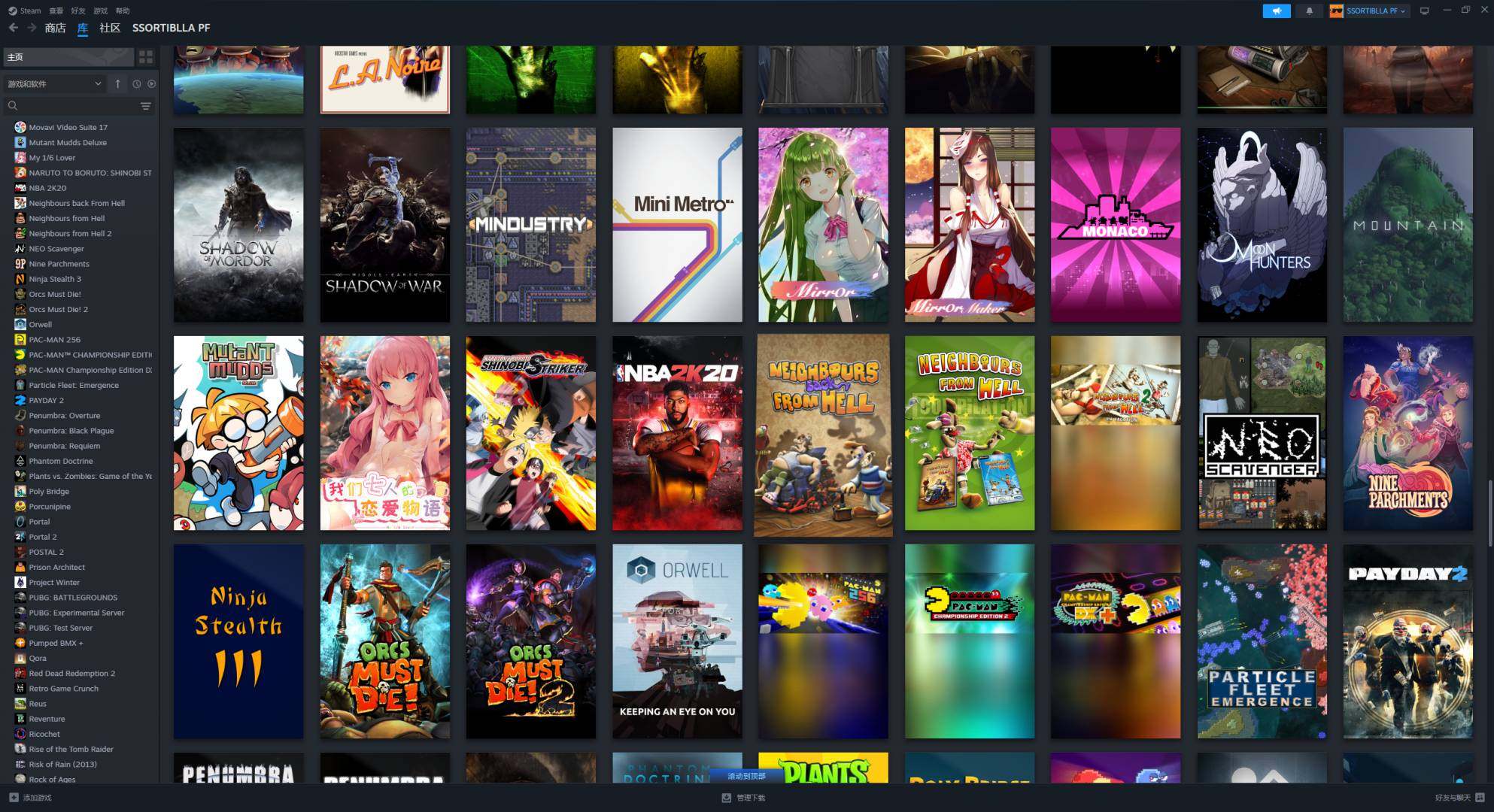1494x812 pixels.
Task: Open the Shadow of War cover
Action: pyautogui.click(x=385, y=225)
